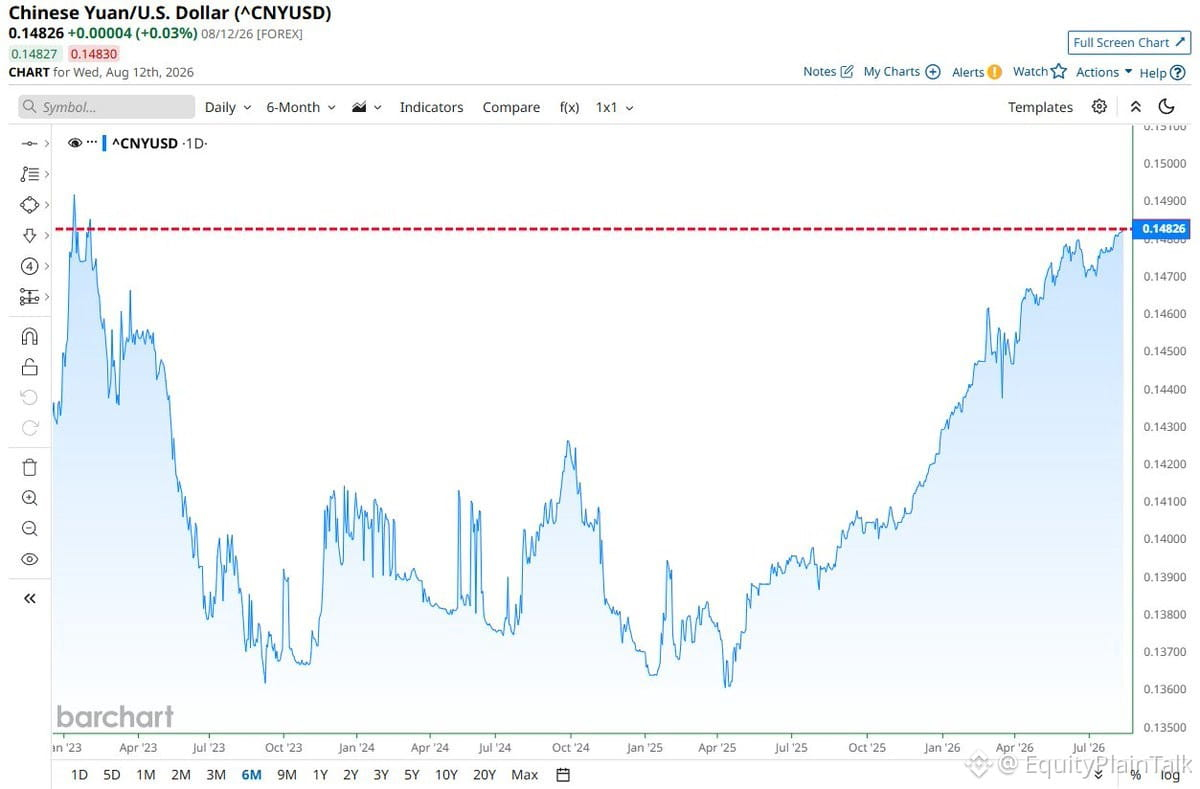The width and height of the screenshot is (1200, 789).
Task: Expand the horizontal line tool group arrow
Action: pos(47,144)
